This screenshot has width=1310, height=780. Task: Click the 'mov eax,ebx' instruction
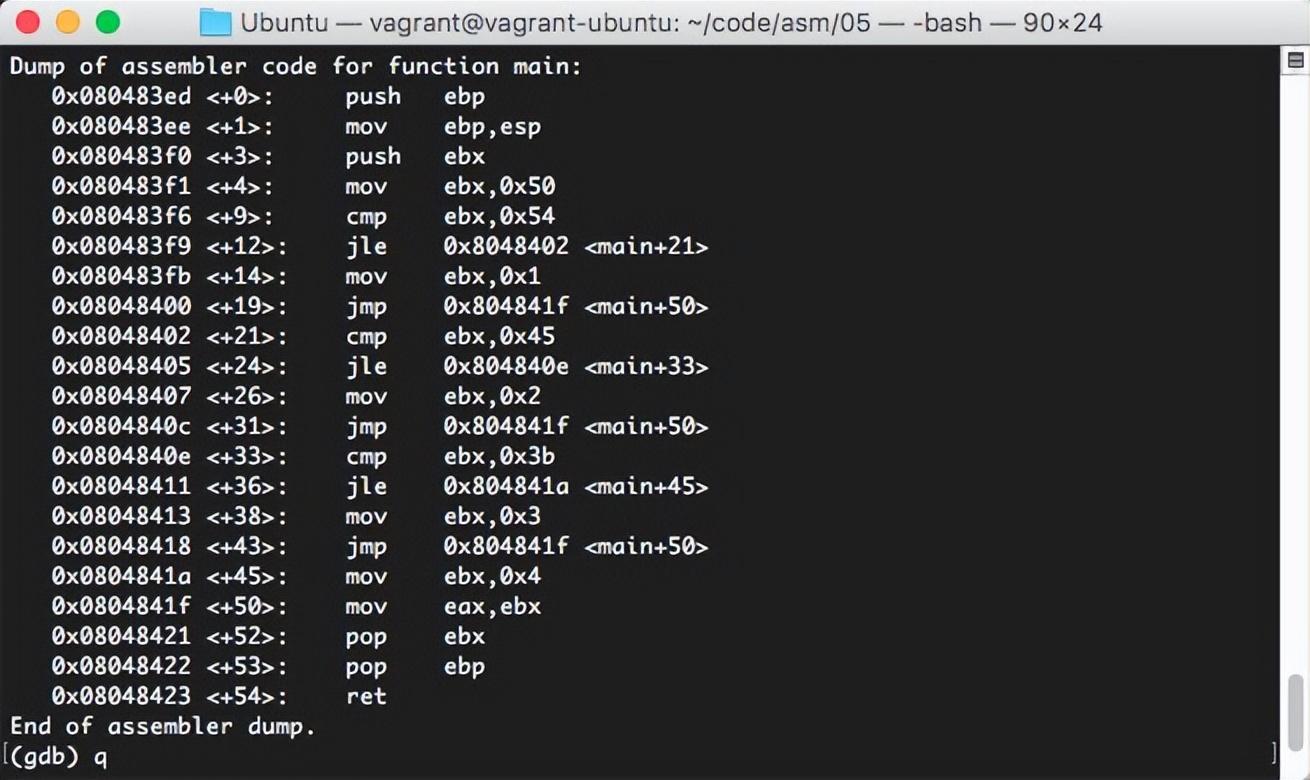(443, 606)
